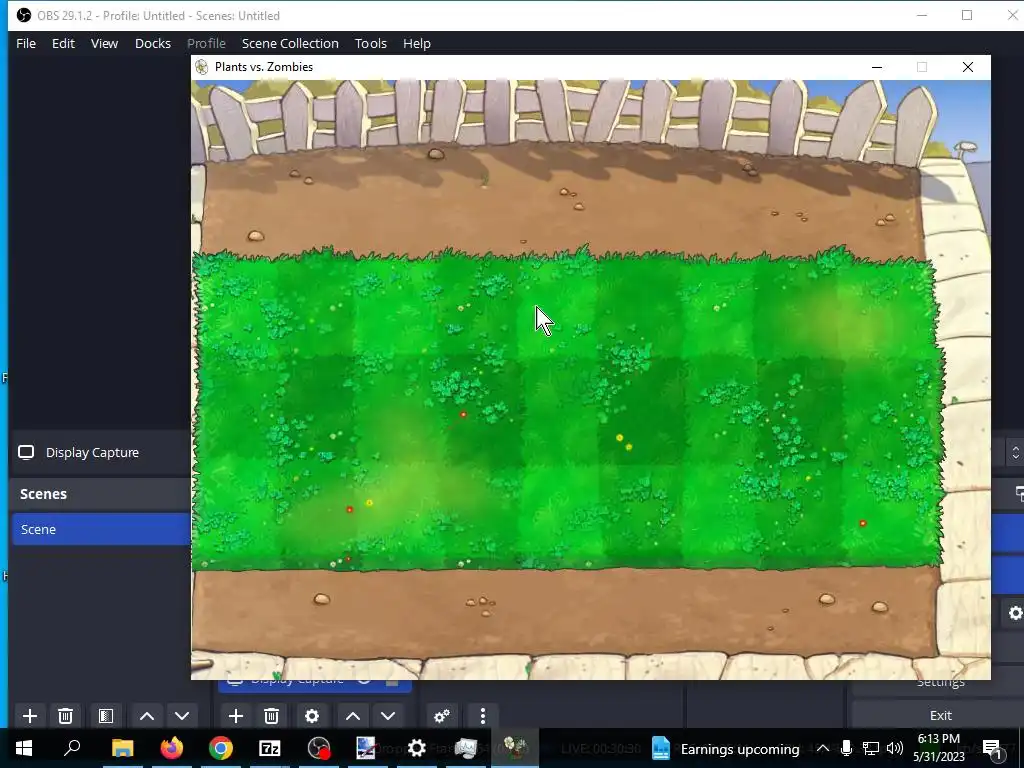Open the Edit menu
Viewport: 1024px width, 768px height.
pyautogui.click(x=63, y=43)
